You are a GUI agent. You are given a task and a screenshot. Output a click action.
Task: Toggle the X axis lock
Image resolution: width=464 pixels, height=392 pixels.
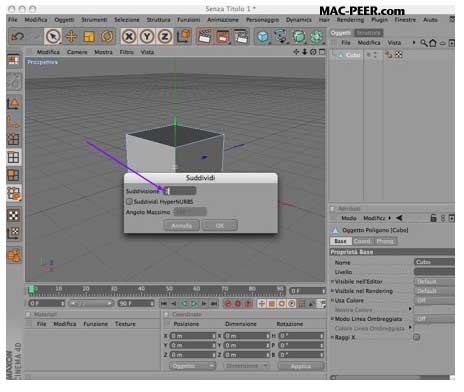129,36
